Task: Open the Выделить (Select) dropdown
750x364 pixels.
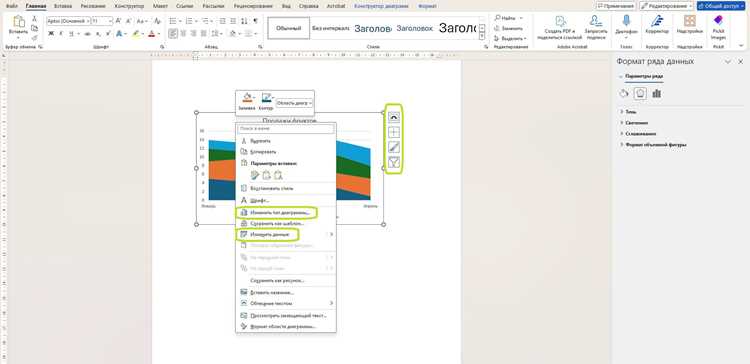Action: tap(510, 38)
